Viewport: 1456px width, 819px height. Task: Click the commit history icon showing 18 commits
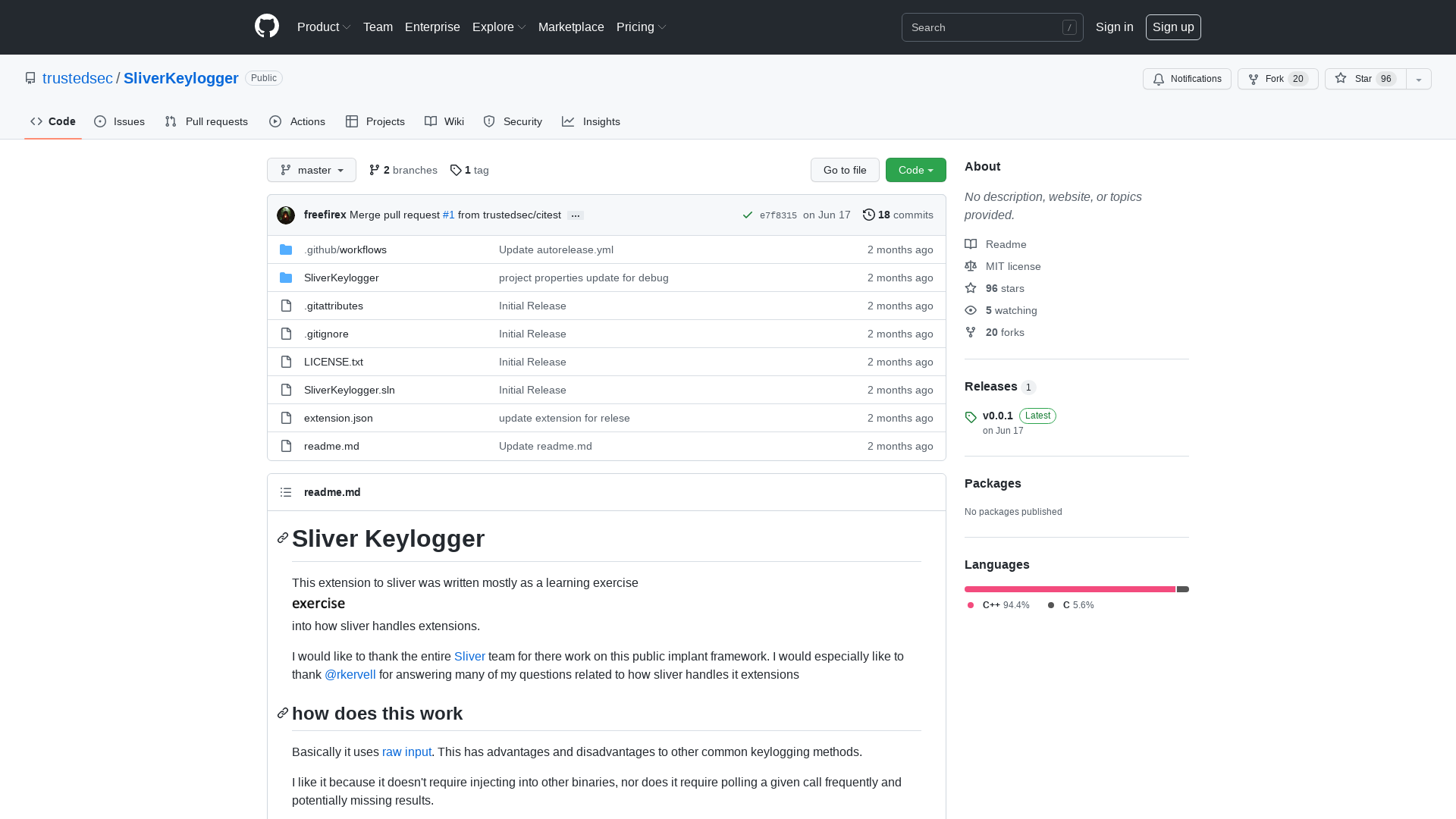(x=869, y=215)
